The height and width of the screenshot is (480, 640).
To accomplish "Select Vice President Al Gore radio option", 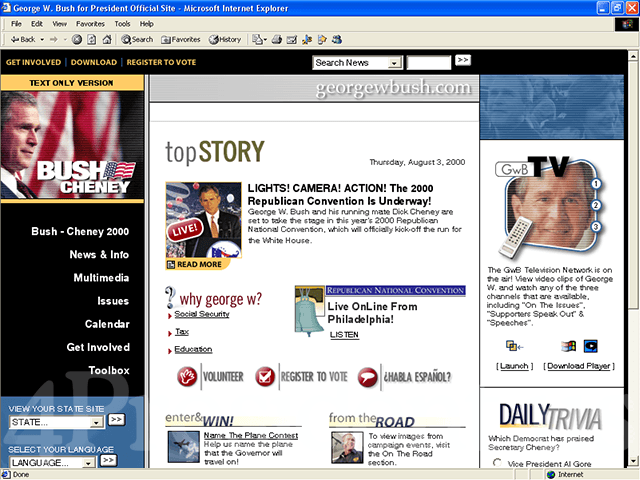I will (x=497, y=463).
